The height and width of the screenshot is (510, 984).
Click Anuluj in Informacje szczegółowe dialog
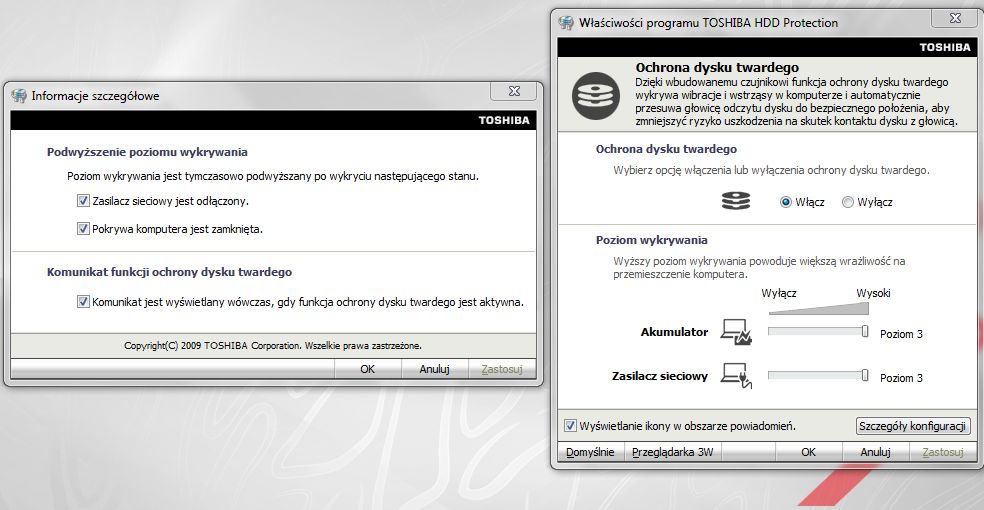click(x=434, y=369)
